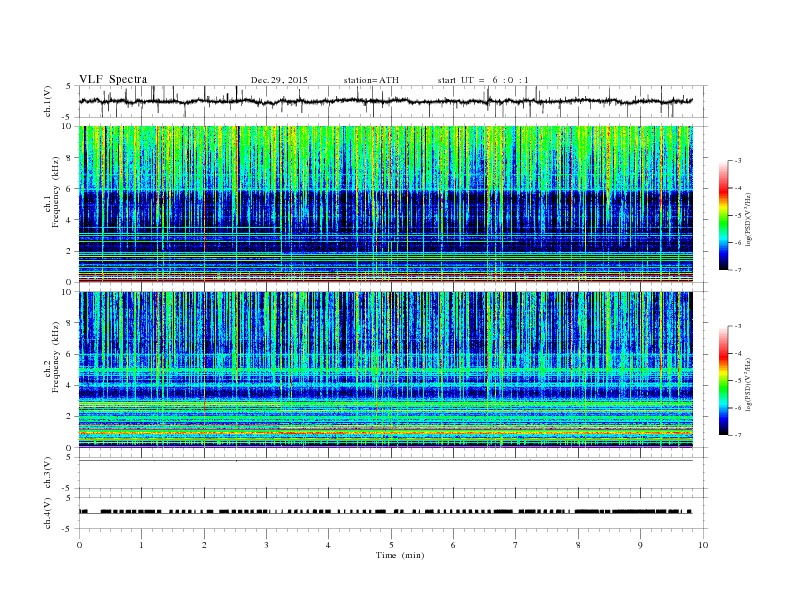Click the color scale bar beside ch.2 spectrogram
Screen dimensions: 792x612
click(723, 380)
